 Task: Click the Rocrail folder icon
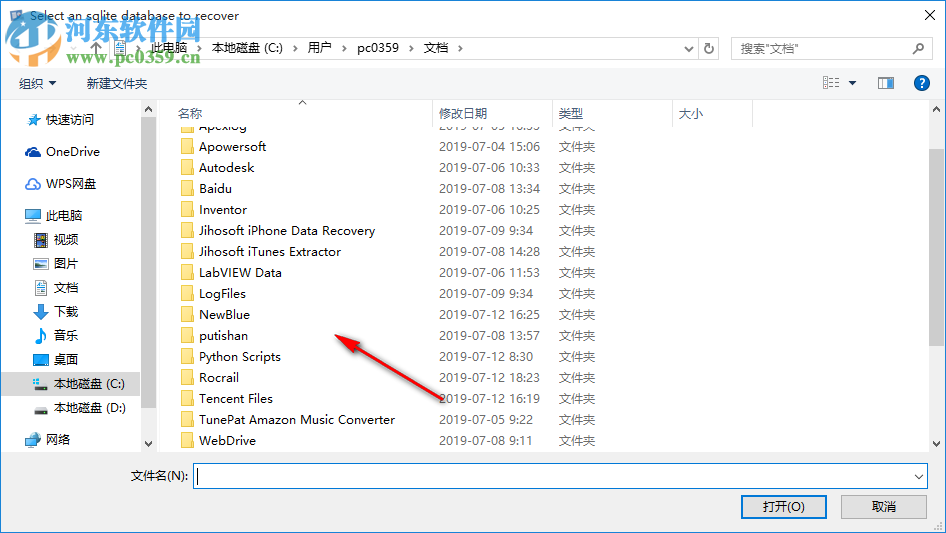188,378
